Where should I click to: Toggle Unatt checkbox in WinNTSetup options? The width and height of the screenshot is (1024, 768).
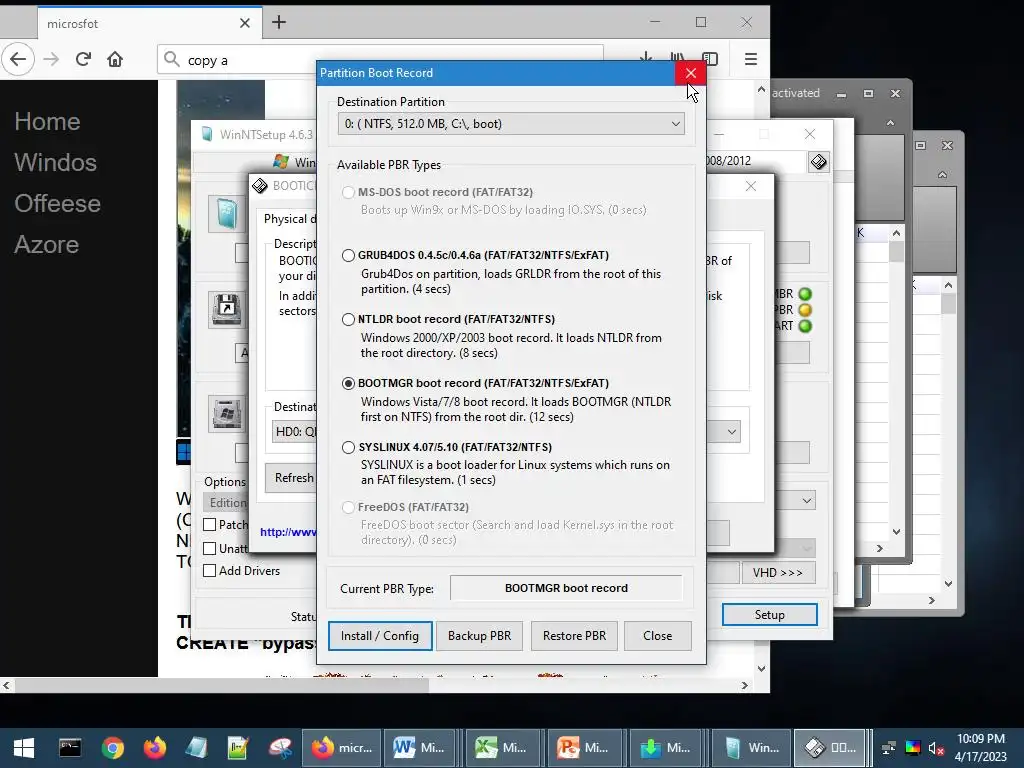click(x=210, y=549)
